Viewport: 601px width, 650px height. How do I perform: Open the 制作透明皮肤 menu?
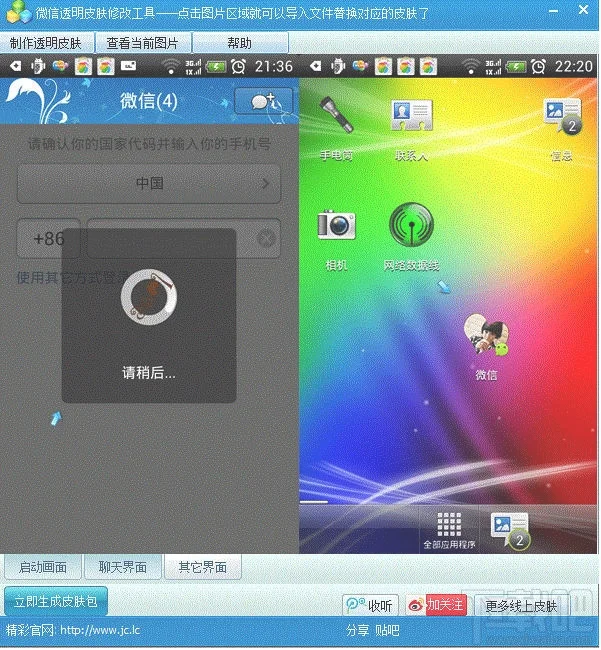coord(46,43)
